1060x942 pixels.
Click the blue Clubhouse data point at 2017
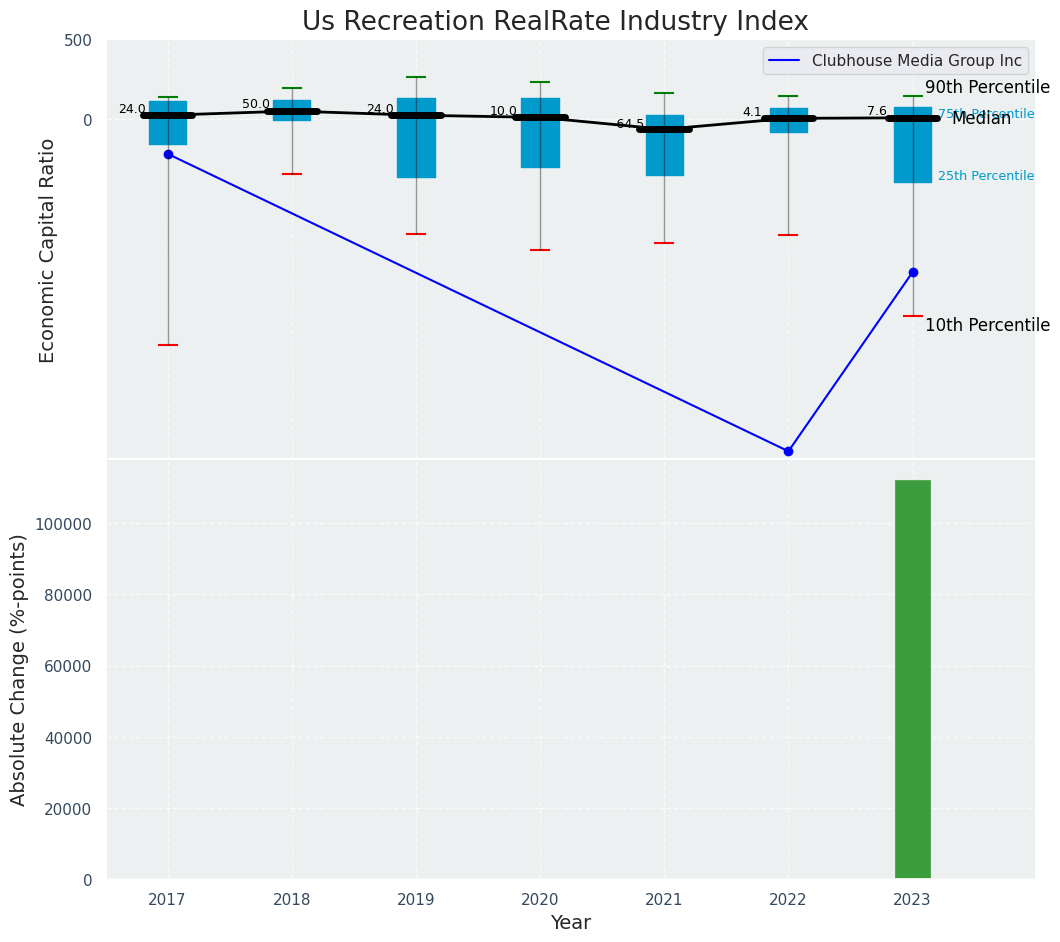[x=168, y=155]
